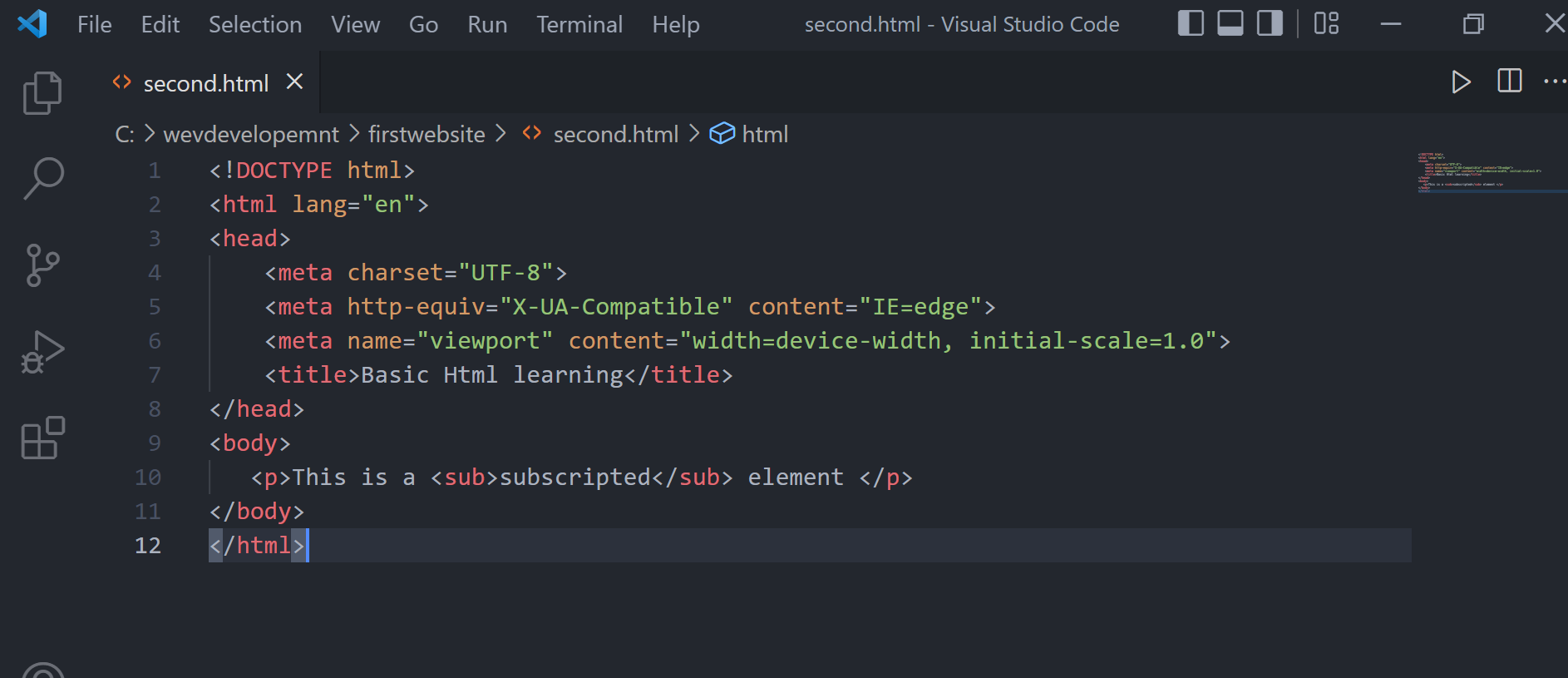Split the editor to the right
The image size is (1568, 678).
(x=1509, y=81)
